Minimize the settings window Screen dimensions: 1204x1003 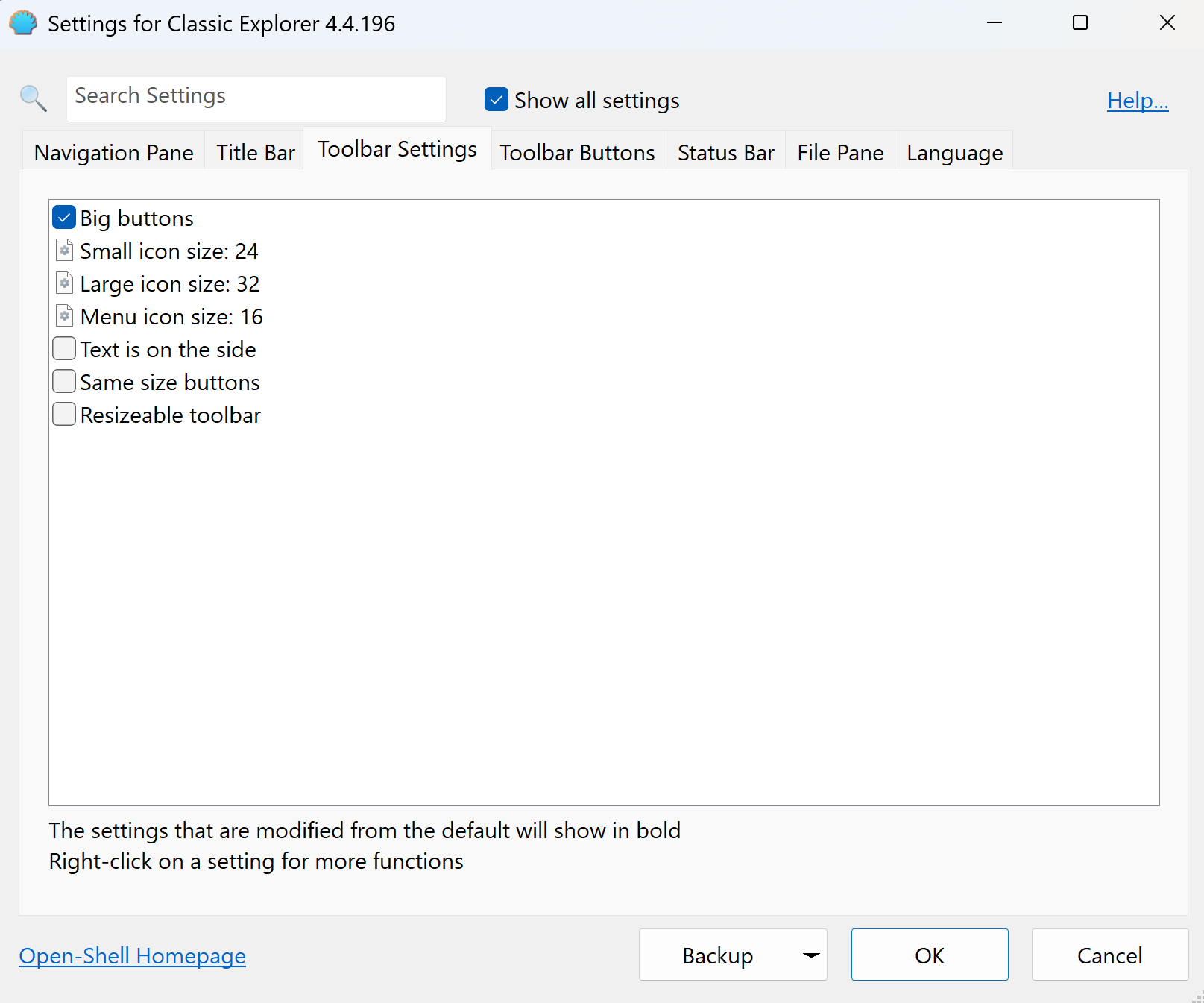[x=995, y=23]
